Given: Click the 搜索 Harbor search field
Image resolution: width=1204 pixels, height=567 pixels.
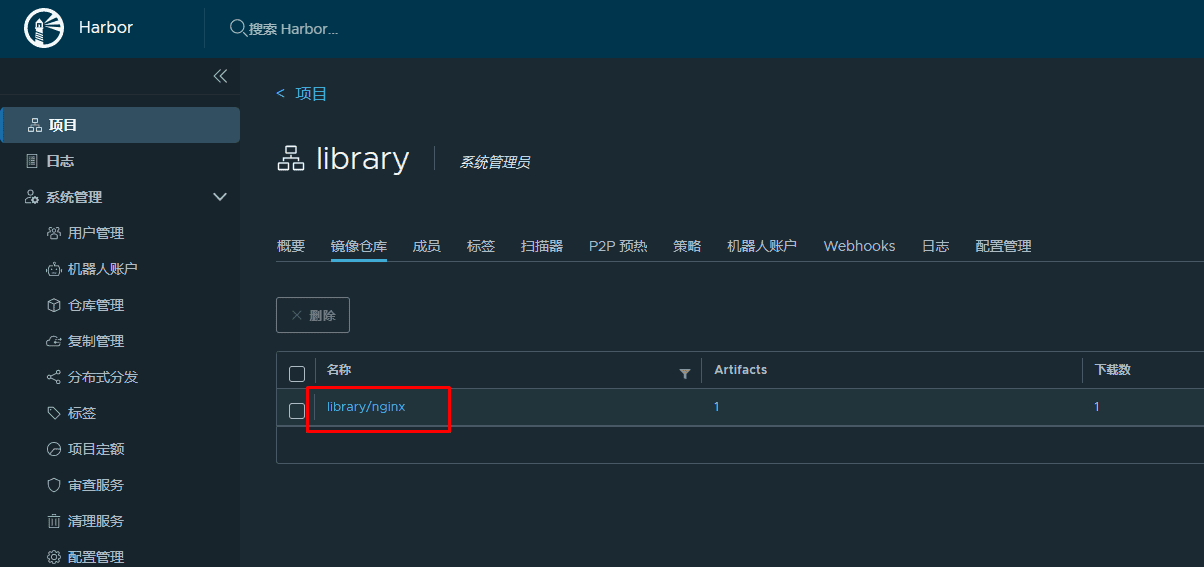Looking at the screenshot, I should pos(294,29).
